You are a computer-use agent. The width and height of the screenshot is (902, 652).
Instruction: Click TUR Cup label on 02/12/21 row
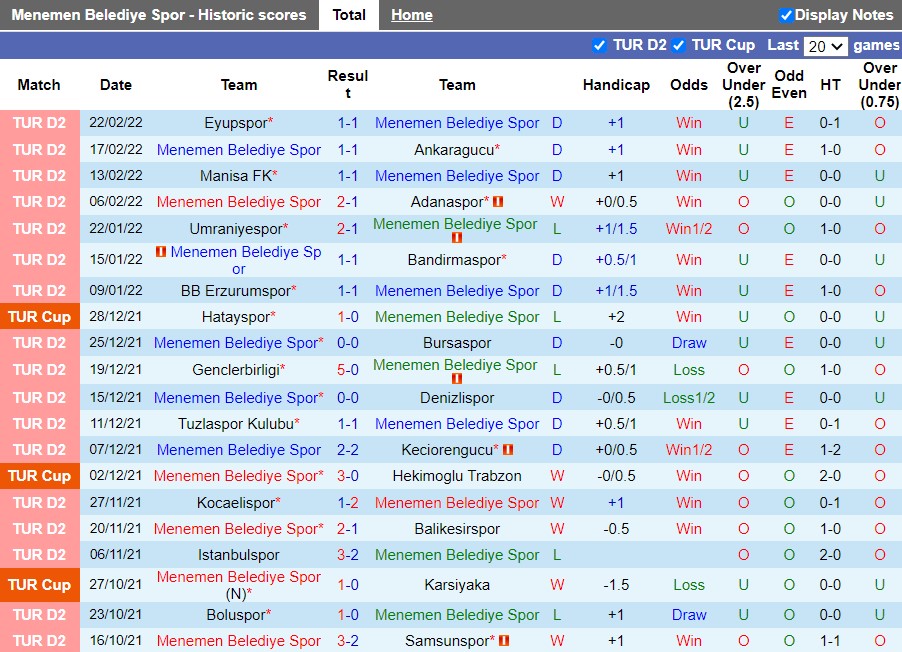[40, 476]
